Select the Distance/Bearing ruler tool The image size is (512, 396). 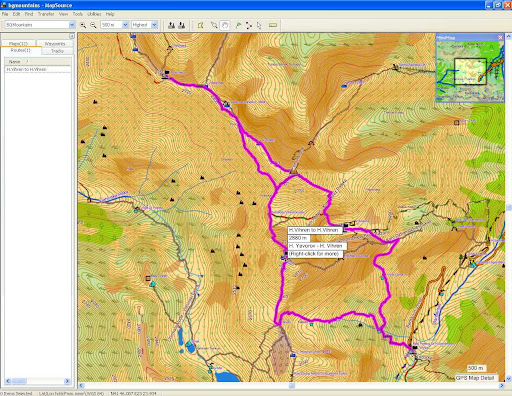[x=273, y=25]
